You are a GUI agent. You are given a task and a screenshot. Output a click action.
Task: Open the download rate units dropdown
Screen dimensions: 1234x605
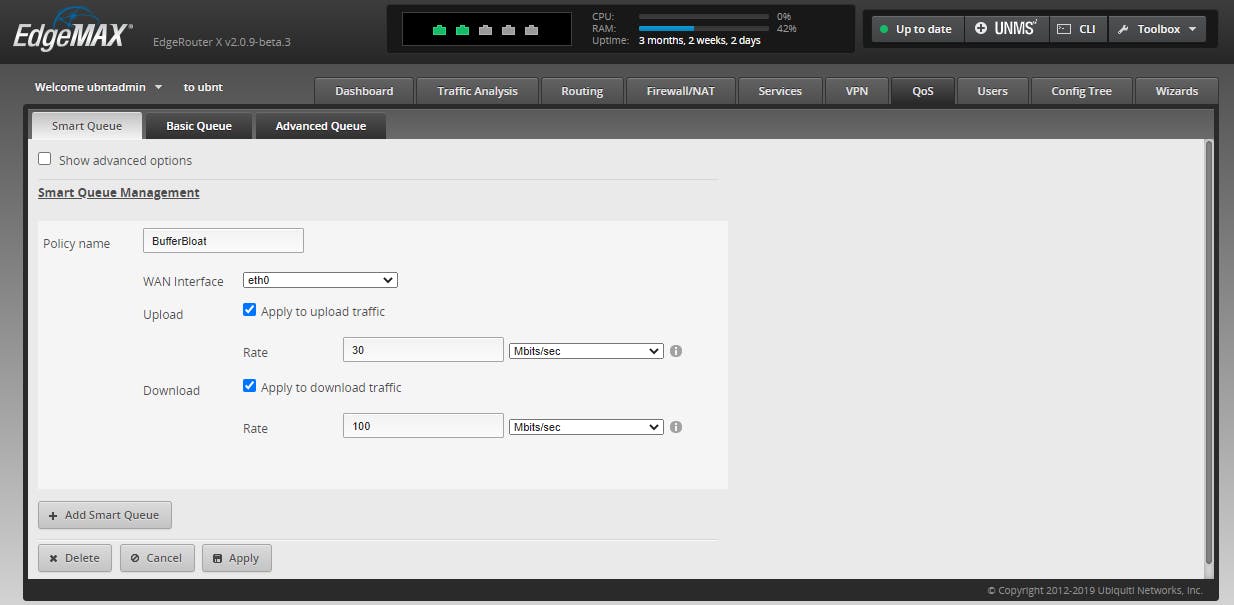coord(586,427)
